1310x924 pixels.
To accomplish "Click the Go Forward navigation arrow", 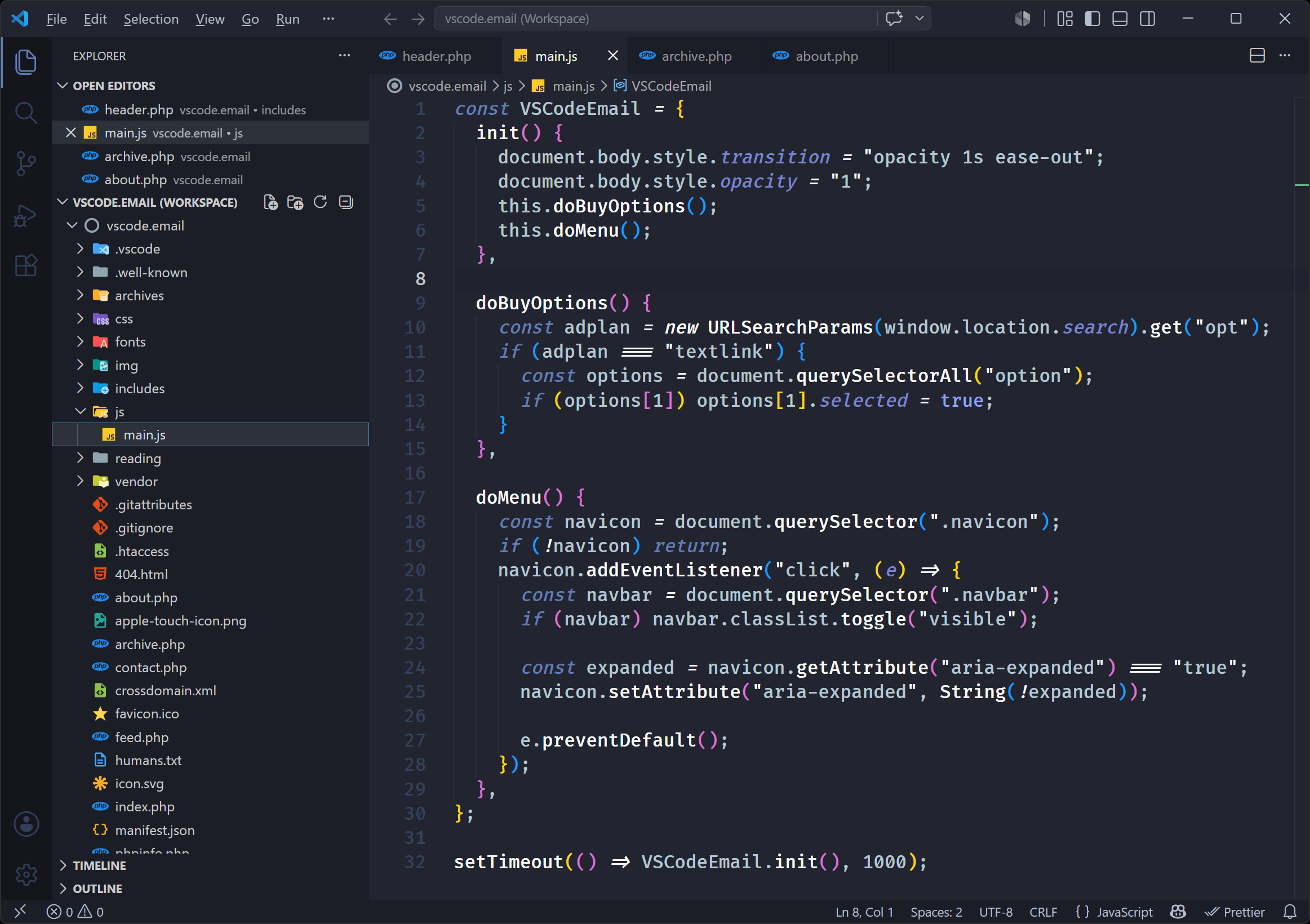I will point(418,19).
